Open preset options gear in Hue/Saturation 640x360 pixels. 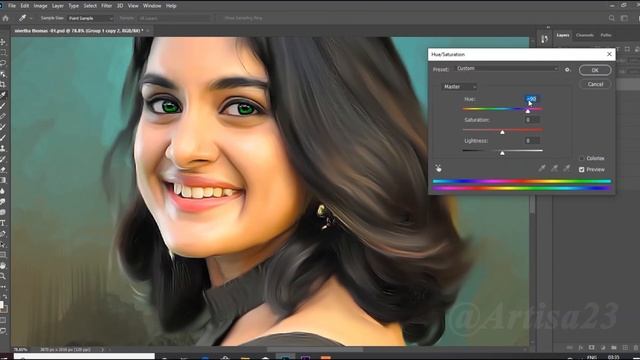click(567, 70)
